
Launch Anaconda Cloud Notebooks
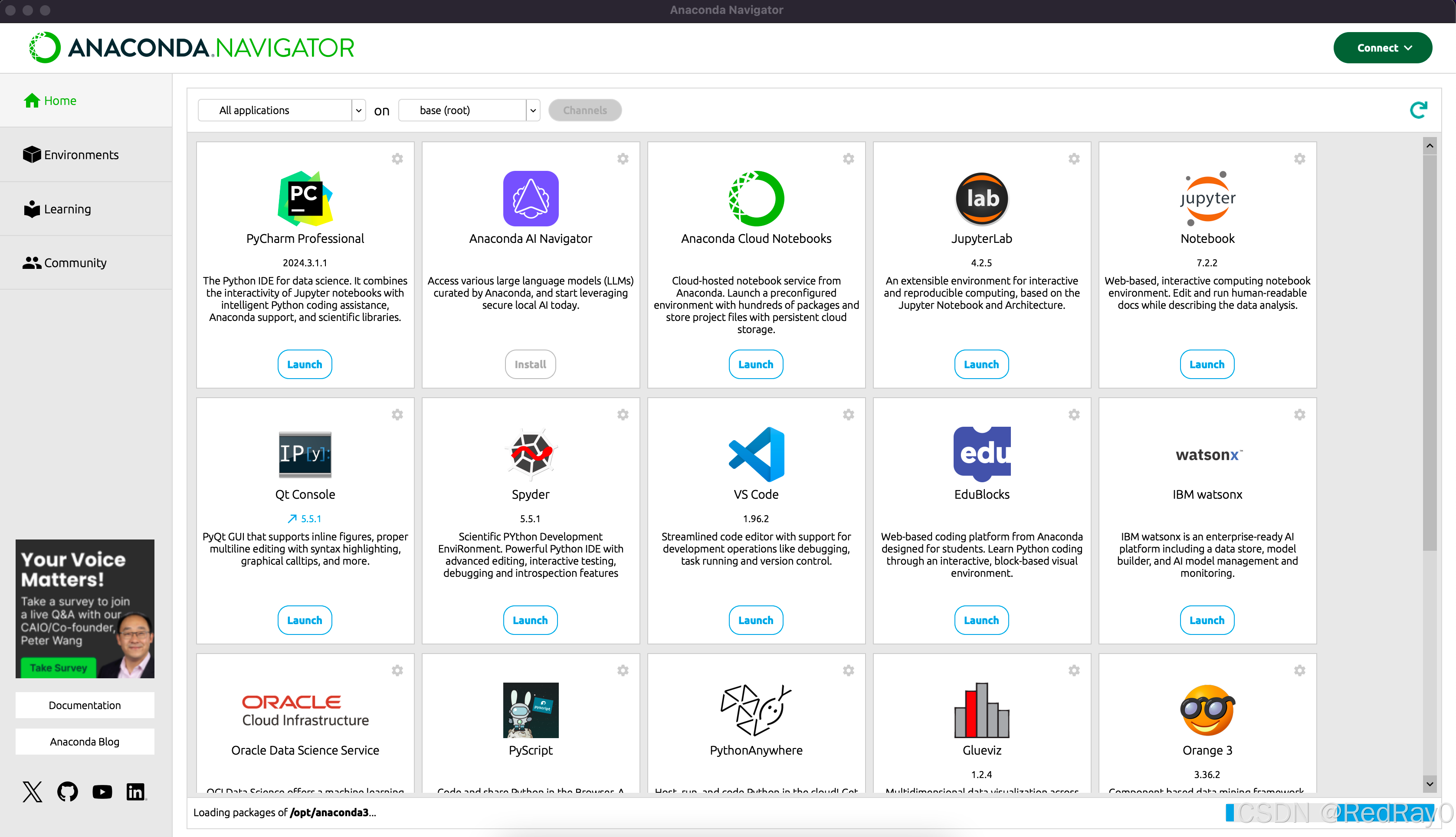[756, 364]
